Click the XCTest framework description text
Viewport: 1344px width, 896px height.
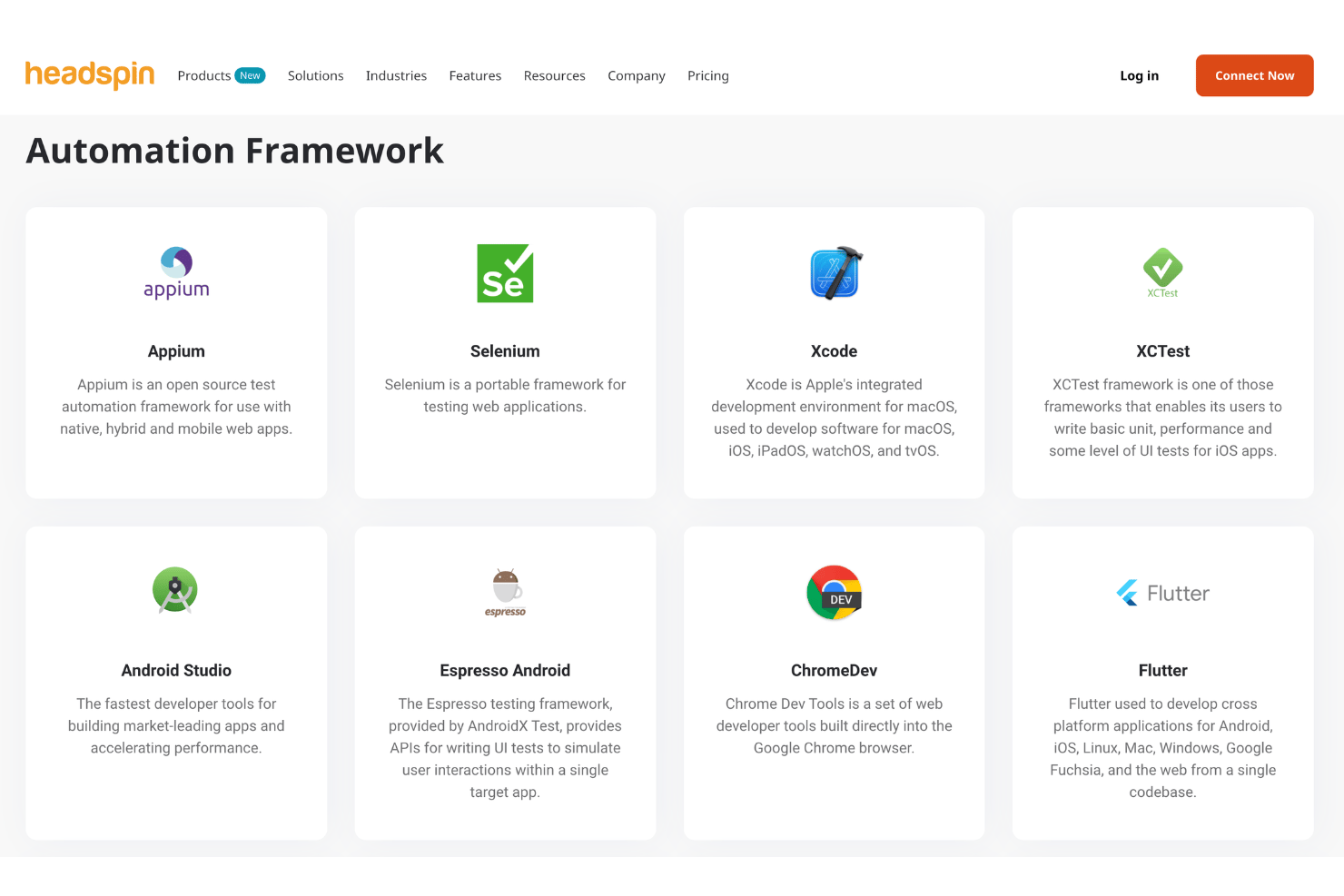pos(1163,418)
